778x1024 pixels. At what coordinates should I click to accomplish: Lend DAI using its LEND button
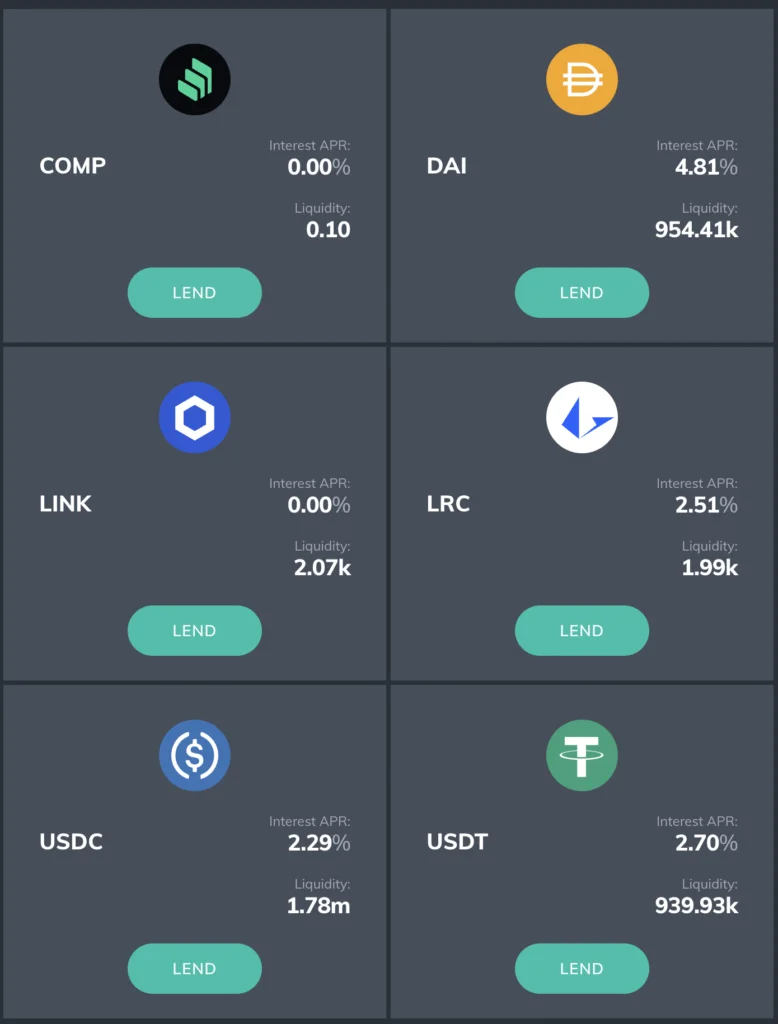pos(582,293)
